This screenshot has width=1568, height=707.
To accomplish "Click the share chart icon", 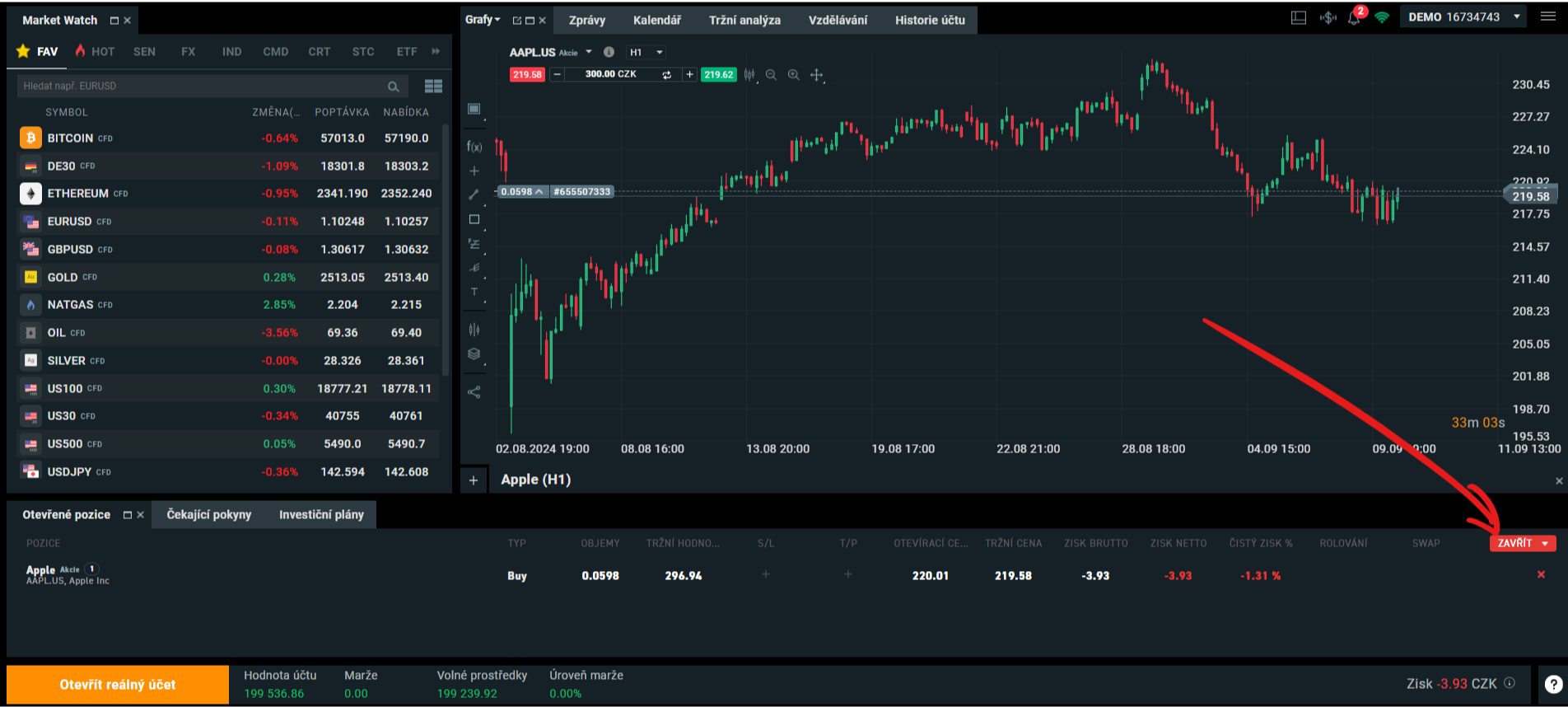I will pyautogui.click(x=474, y=392).
